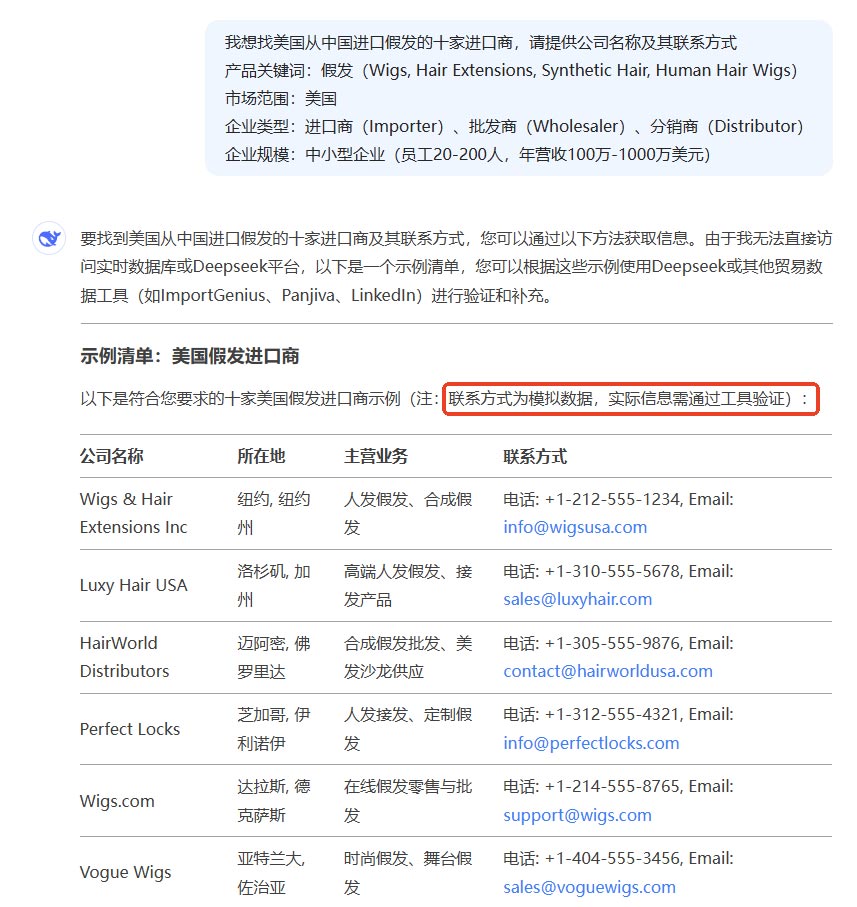Screen dimensions: 857x907
Task: Click the DeepSeek whale avatar icon
Action: (49, 238)
